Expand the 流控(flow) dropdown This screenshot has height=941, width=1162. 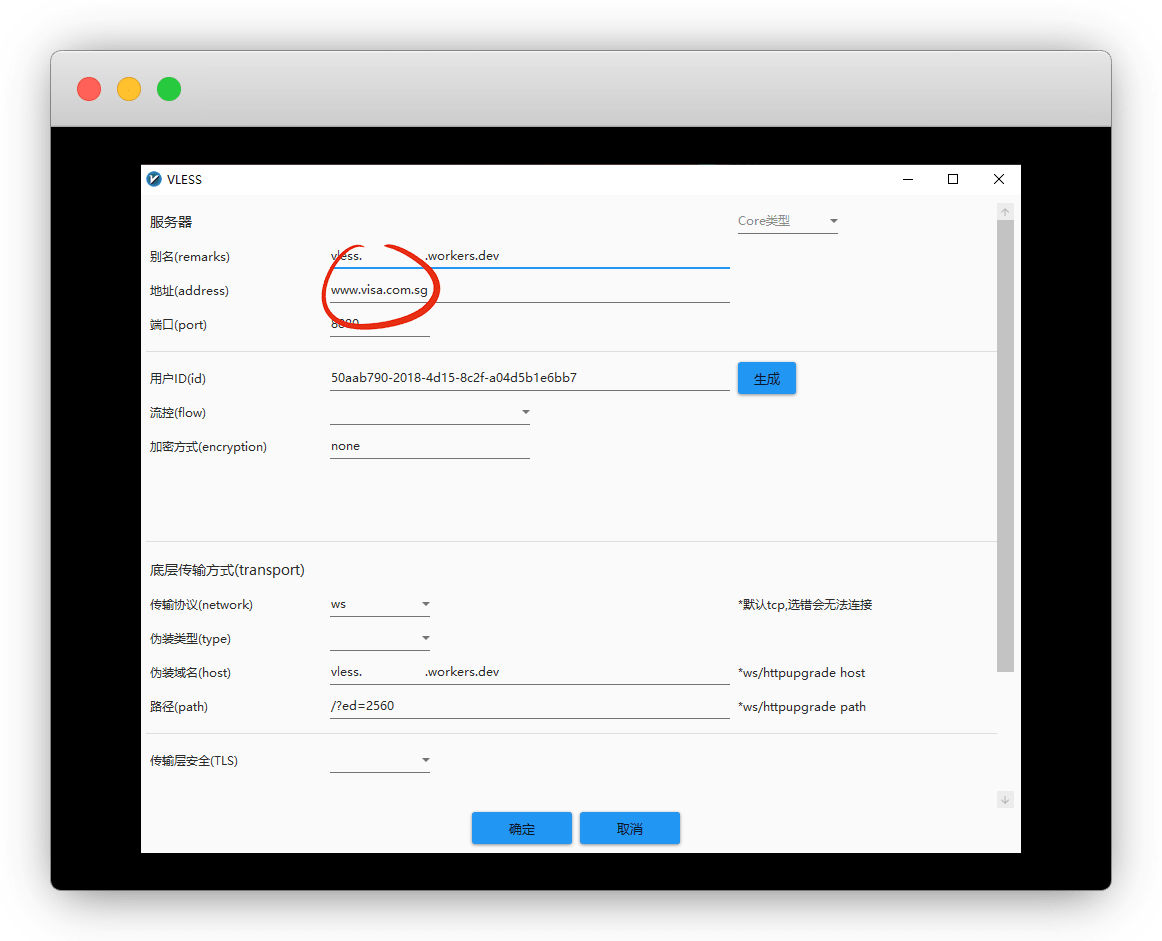click(429, 412)
